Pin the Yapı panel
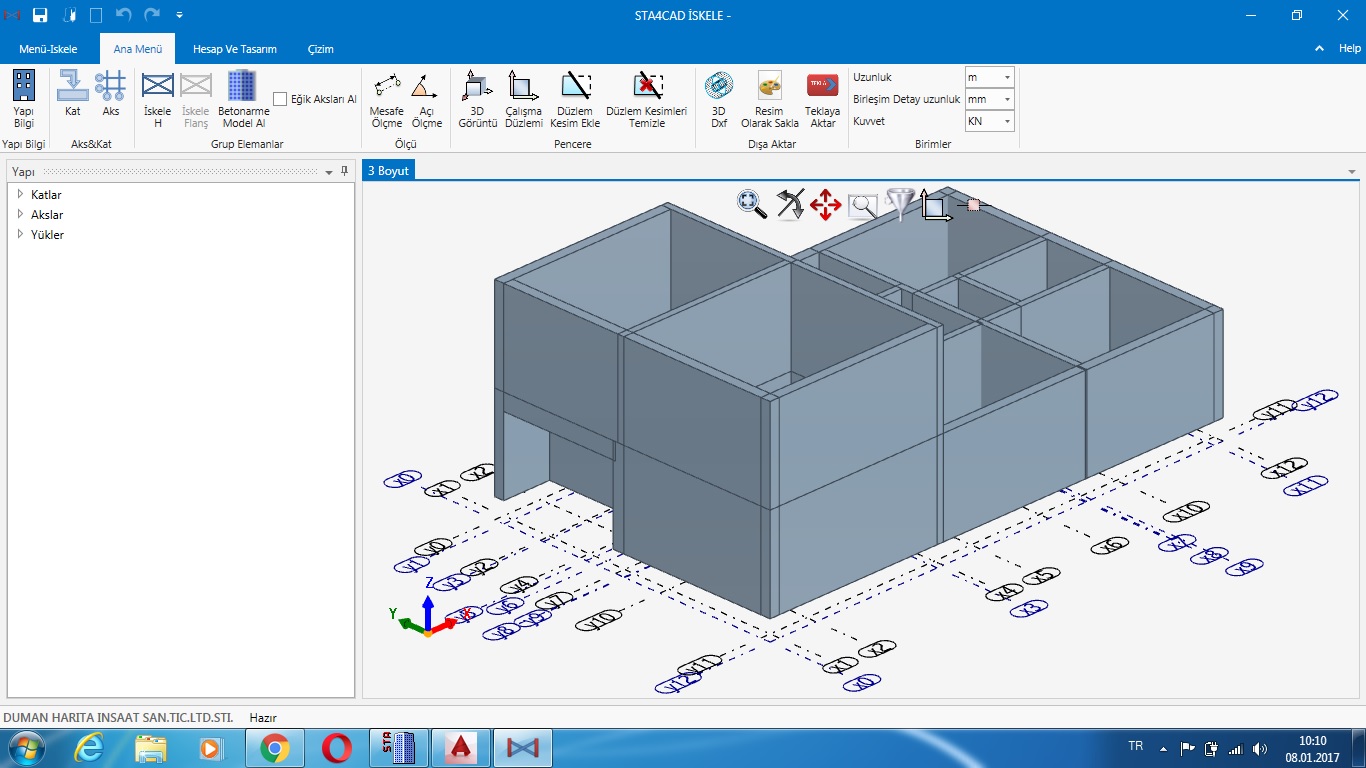 pos(344,171)
